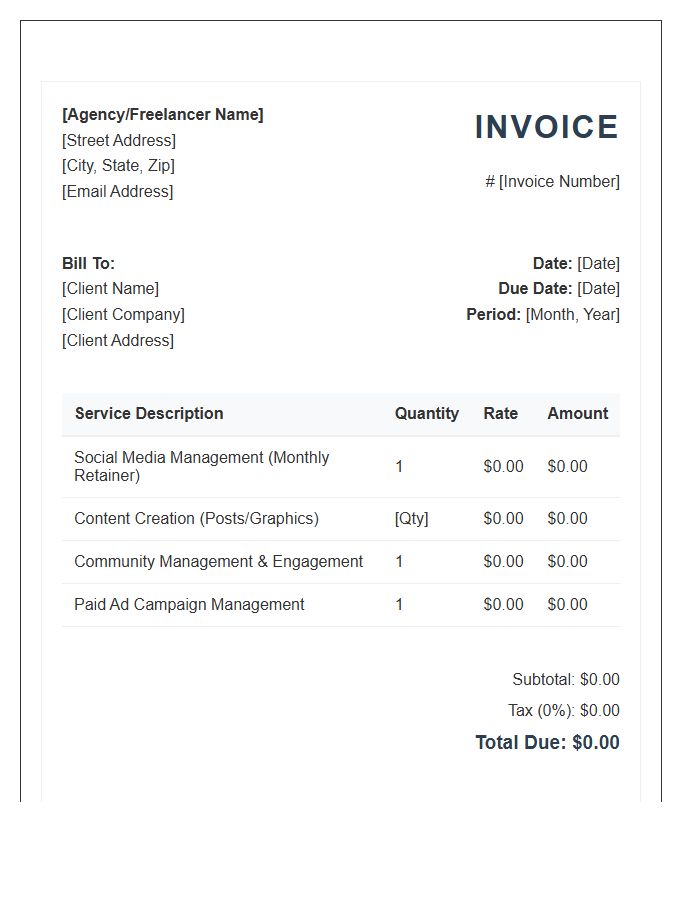This screenshot has height=900, width=700.
Task: Select the [Client Address] placeholder
Action: (x=118, y=340)
